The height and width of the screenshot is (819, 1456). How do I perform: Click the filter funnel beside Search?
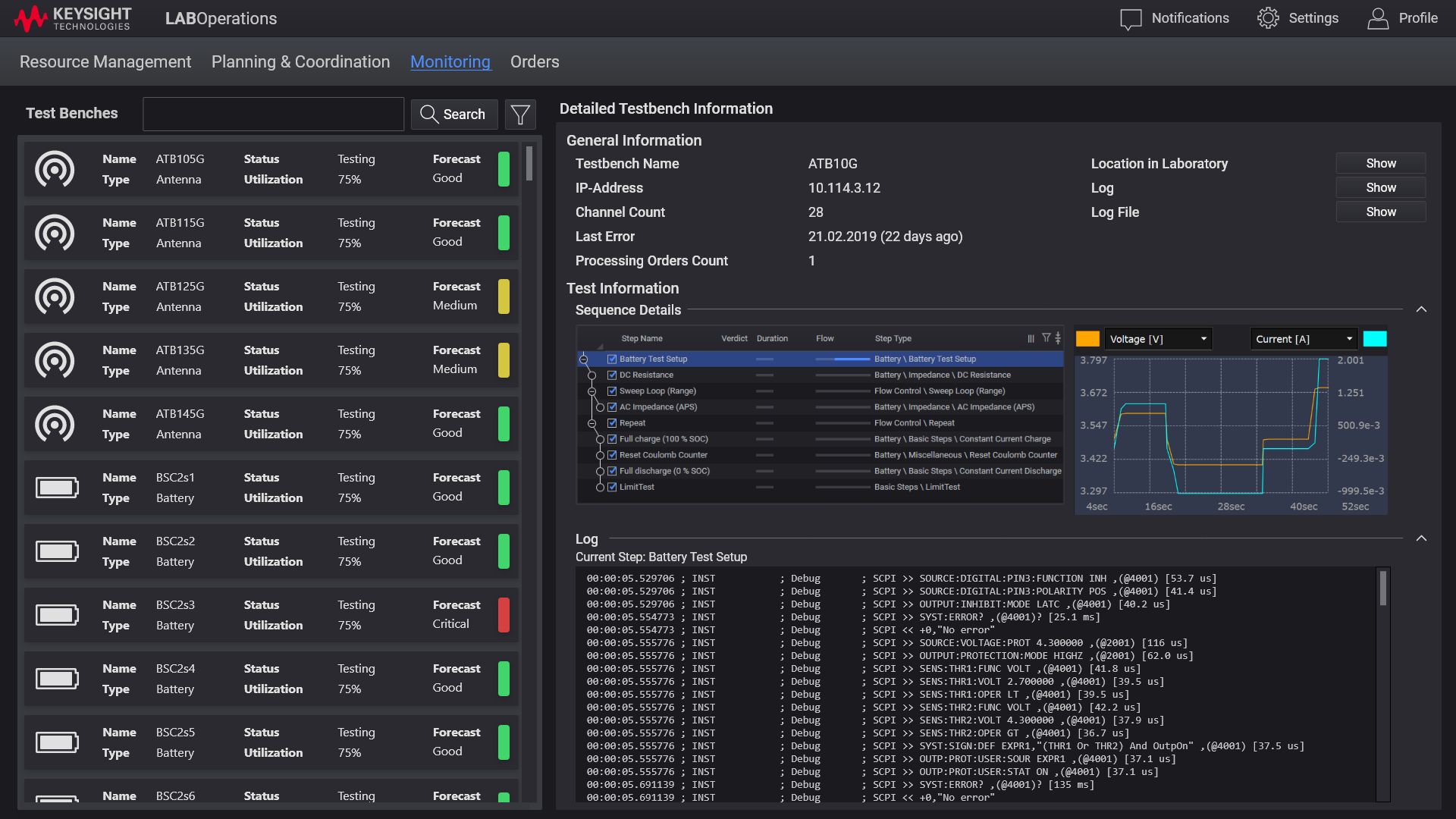pyautogui.click(x=520, y=115)
